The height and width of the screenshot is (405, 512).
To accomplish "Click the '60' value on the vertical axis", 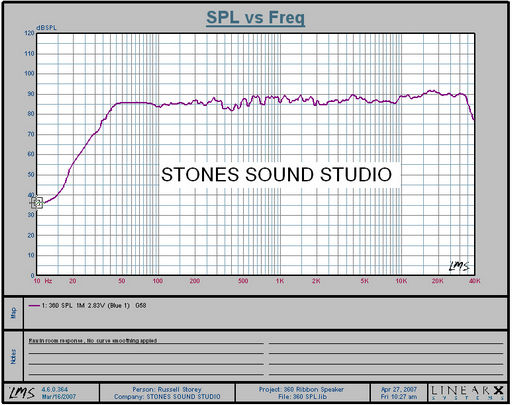I will 31,154.
